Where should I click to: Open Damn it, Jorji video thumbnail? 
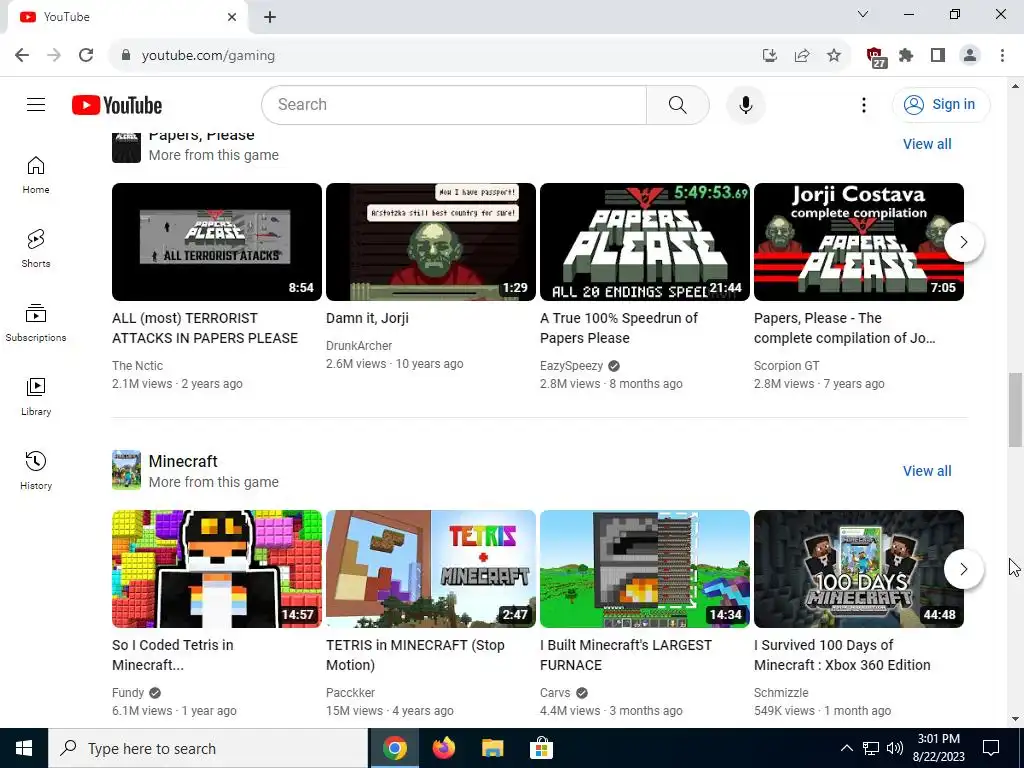pyautogui.click(x=431, y=242)
